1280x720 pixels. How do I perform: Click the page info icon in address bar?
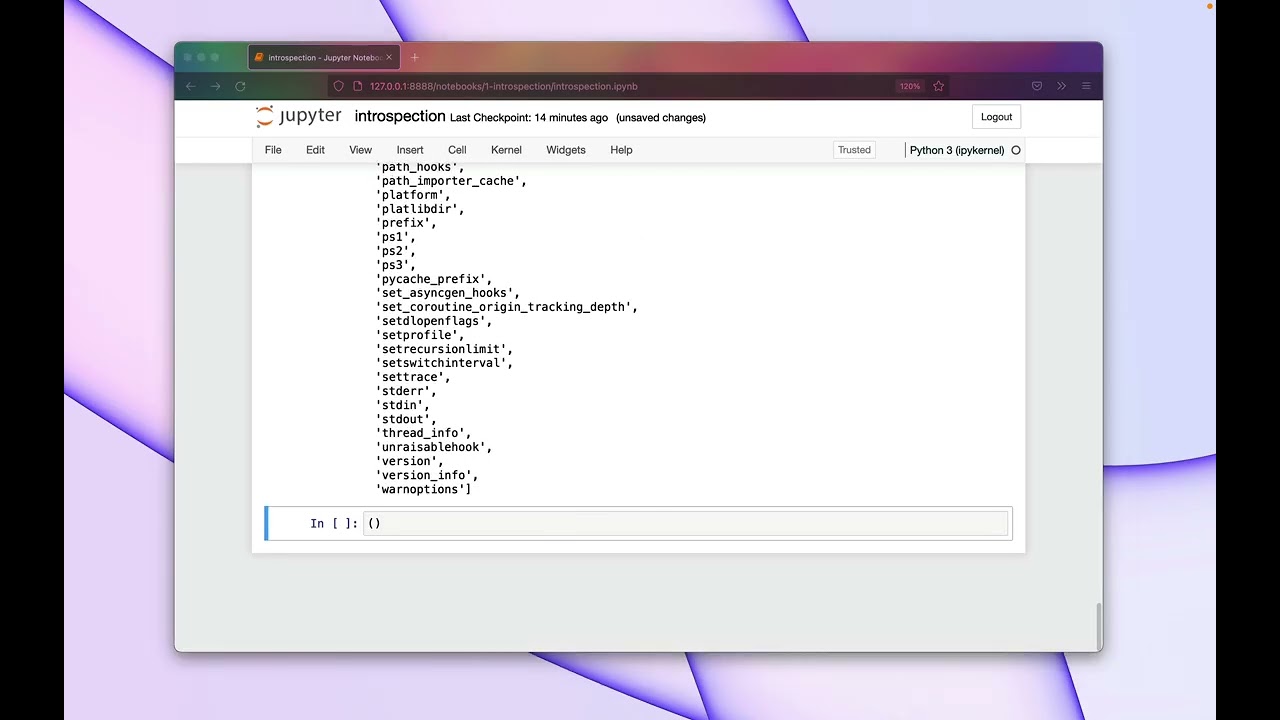357,86
